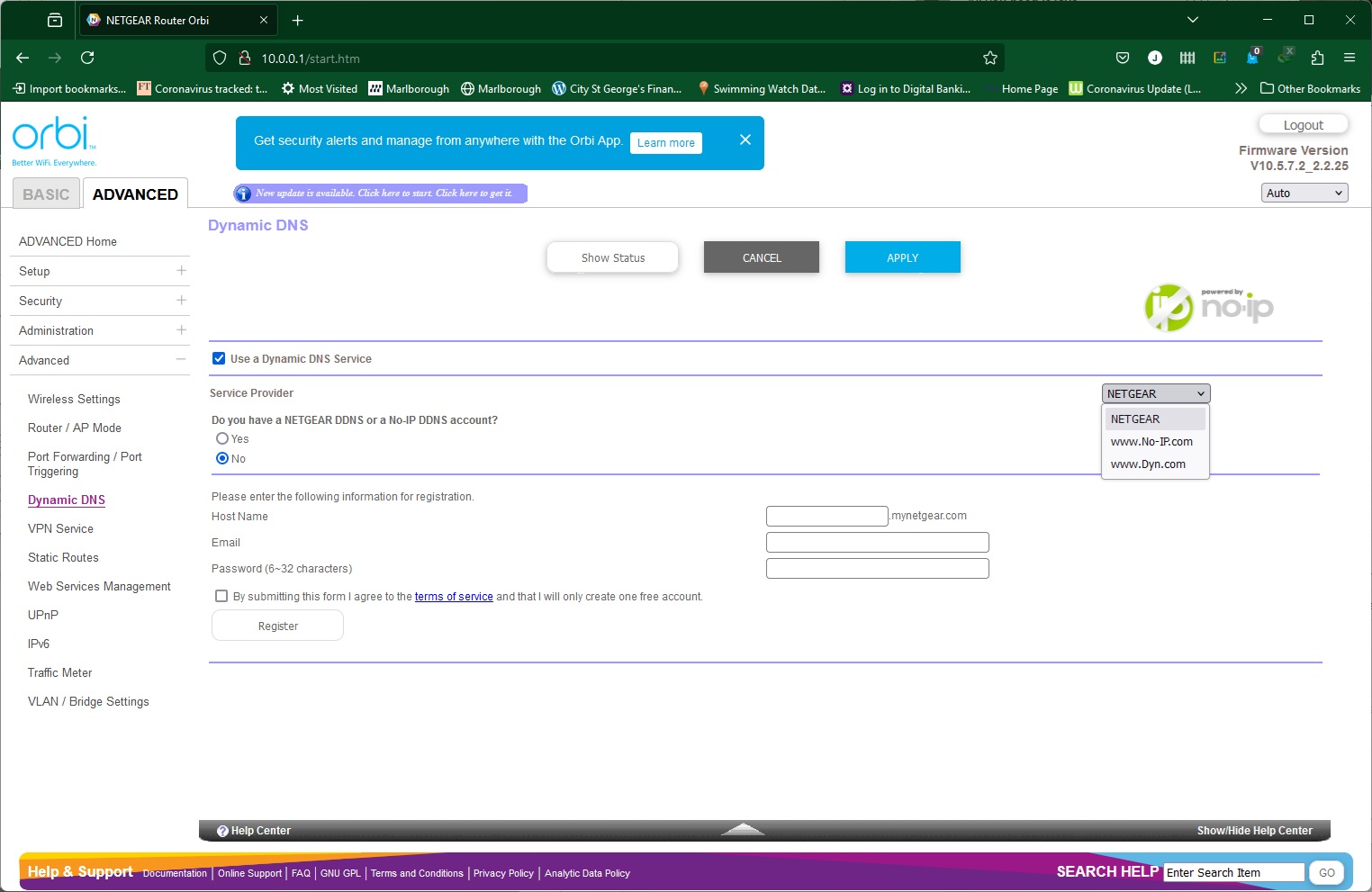Screen dimensions: 1372x892
Task: Click the green extension icon with X badge
Action: [1286, 56]
